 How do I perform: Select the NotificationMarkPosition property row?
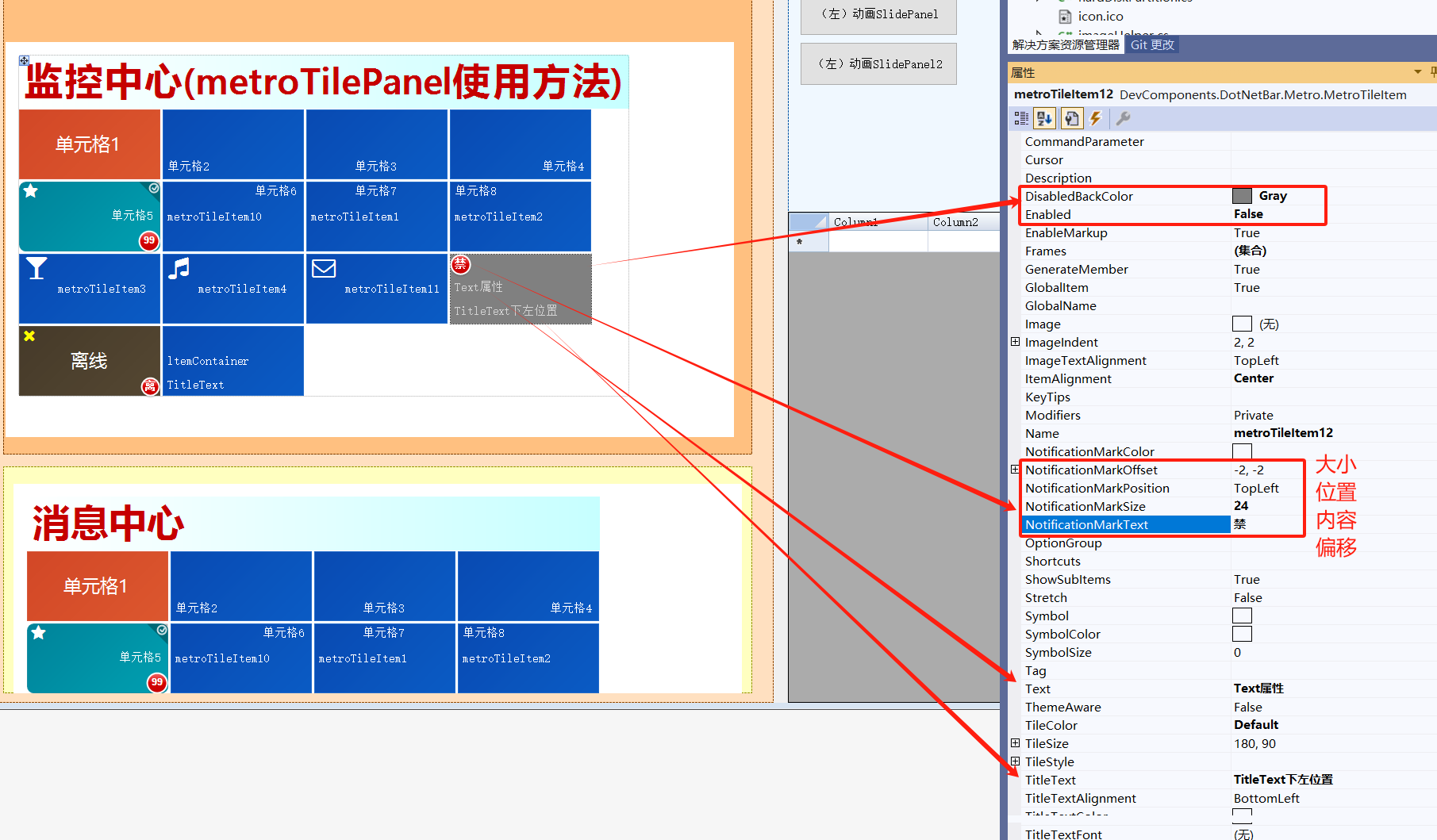tap(1228, 488)
